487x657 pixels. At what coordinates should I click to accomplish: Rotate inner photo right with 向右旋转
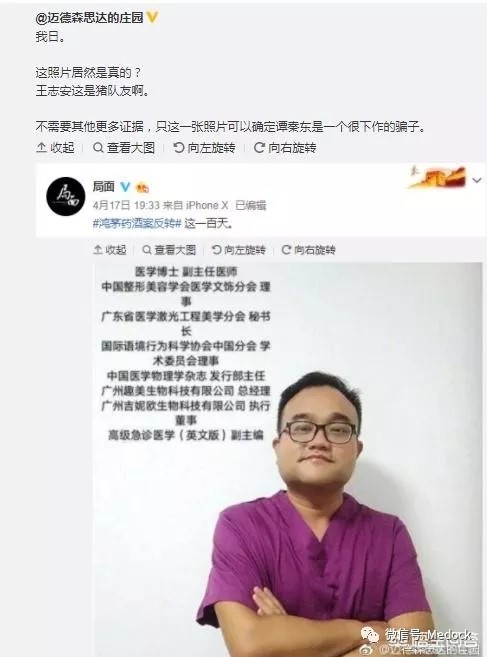pyautogui.click(x=308, y=250)
